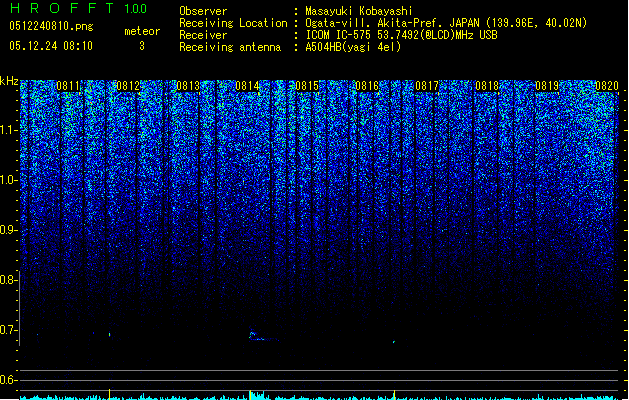629x400 pixels.
Task: Click the 0816 time marker
Action: (367, 86)
